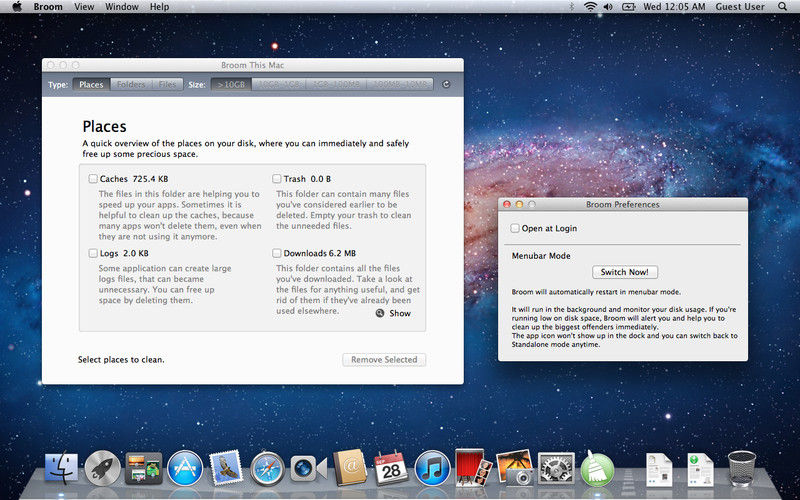Open the View menu

point(84,7)
